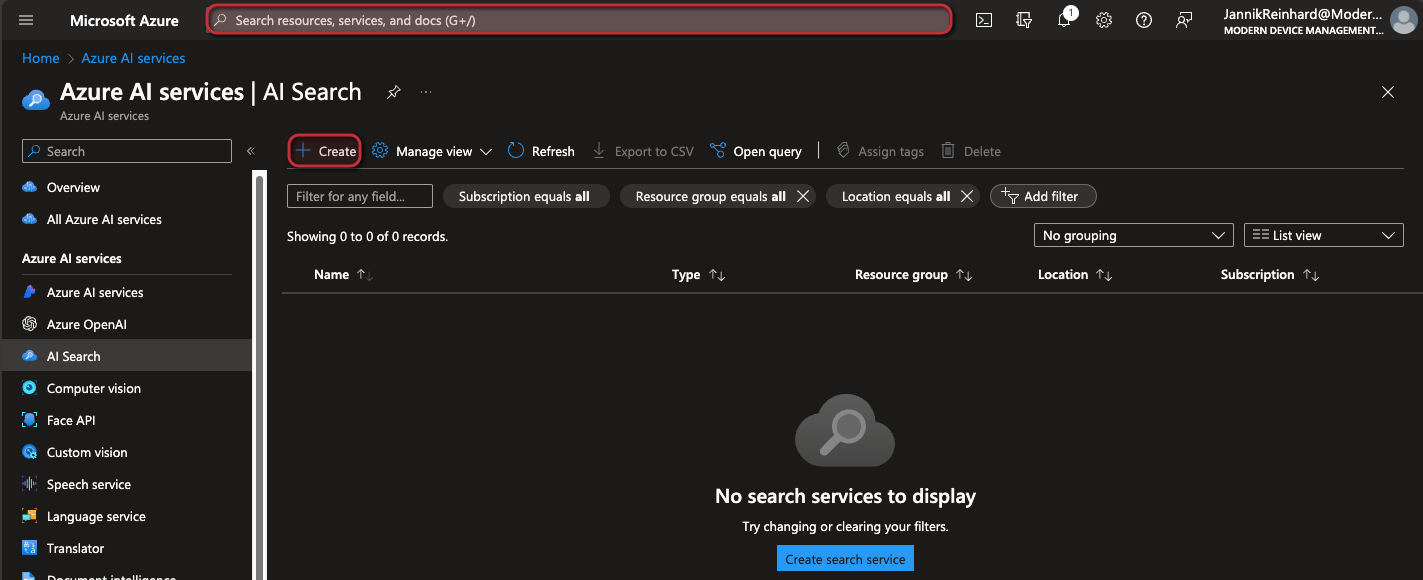Pin the AI Search page

(393, 91)
